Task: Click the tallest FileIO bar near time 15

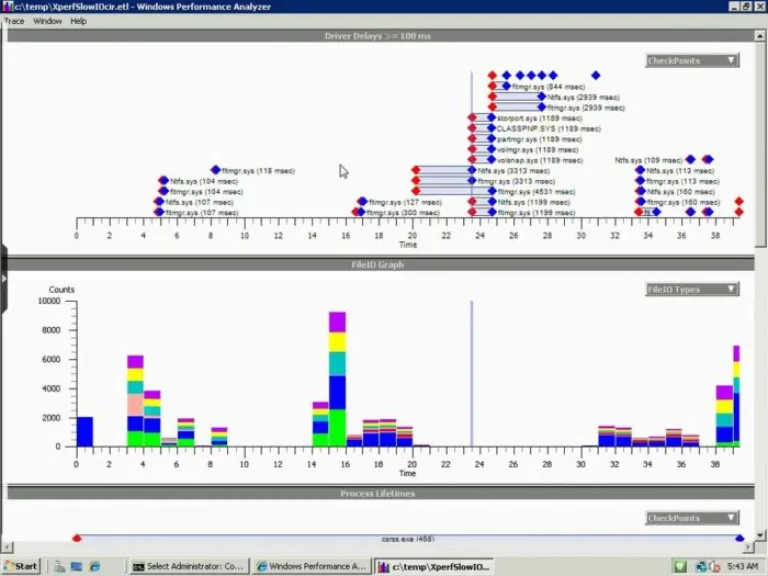Action: [x=337, y=379]
